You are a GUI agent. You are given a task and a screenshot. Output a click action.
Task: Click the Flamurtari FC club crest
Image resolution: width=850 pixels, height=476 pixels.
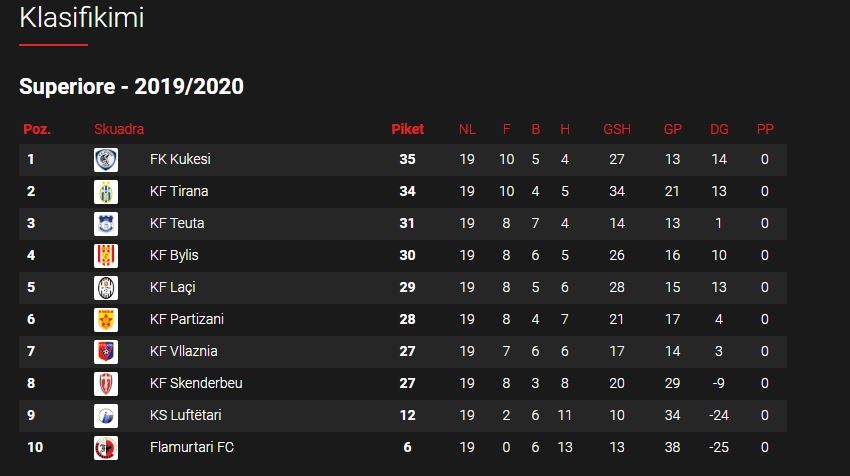click(x=106, y=447)
